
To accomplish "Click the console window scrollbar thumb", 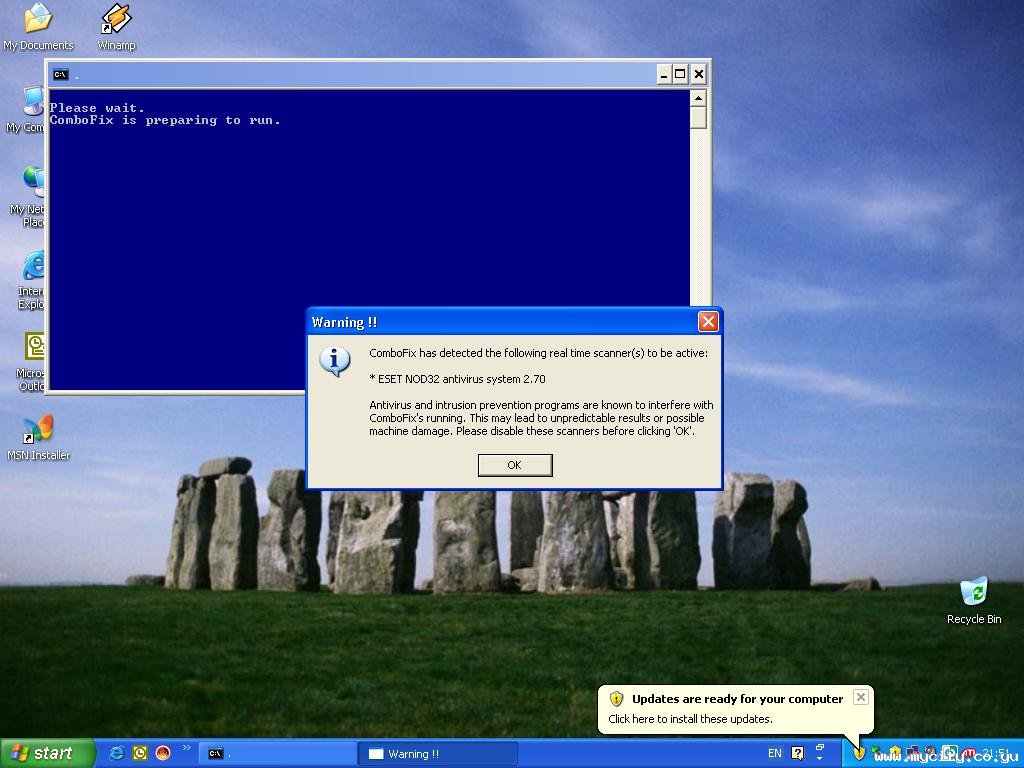I will coord(698,118).
